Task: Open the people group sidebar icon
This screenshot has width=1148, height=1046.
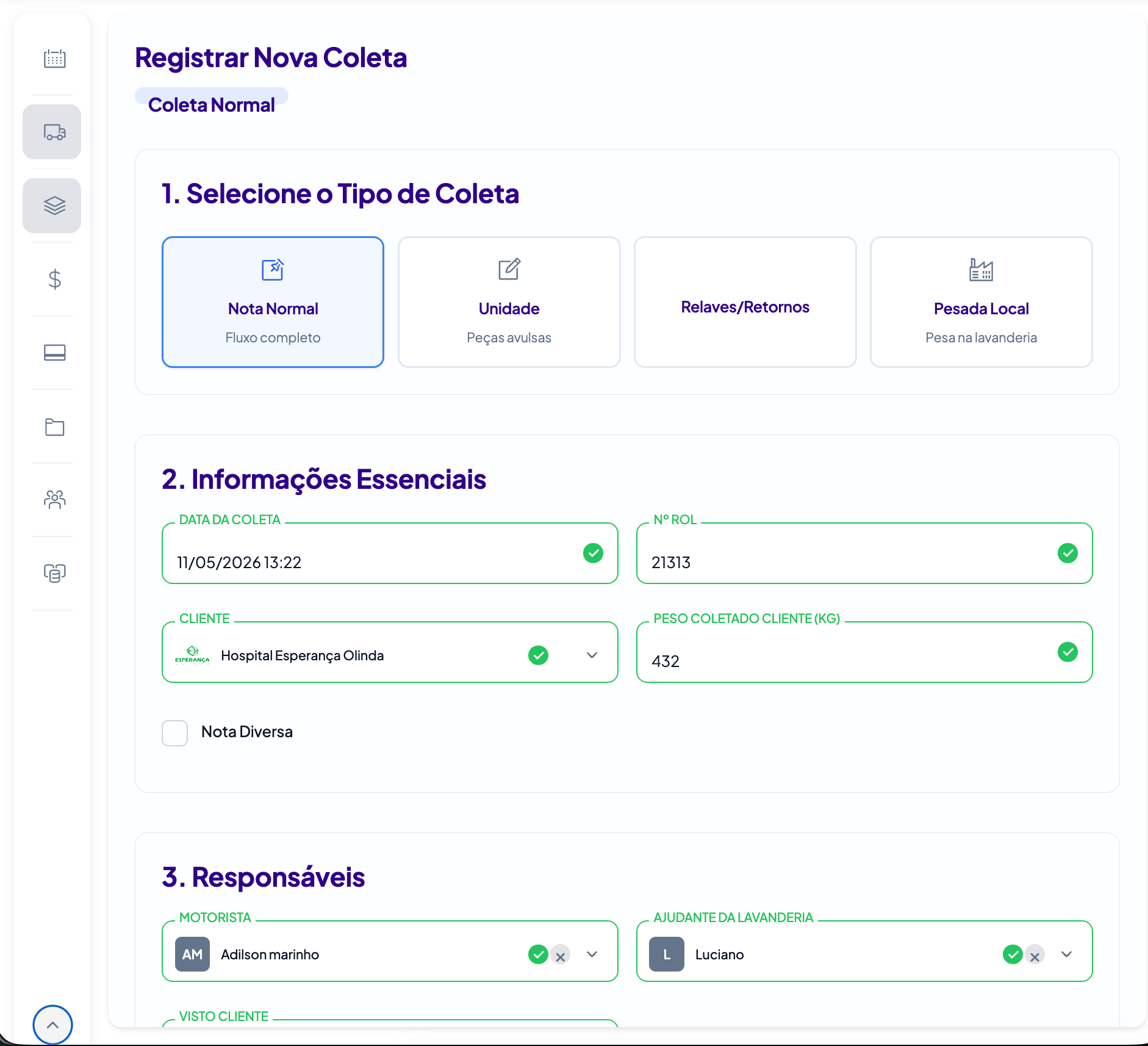Action: click(x=54, y=500)
